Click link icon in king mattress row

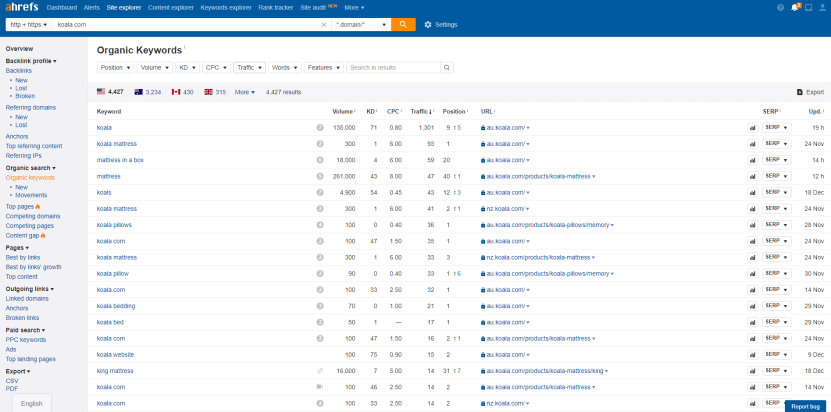pyautogui.click(x=320, y=371)
